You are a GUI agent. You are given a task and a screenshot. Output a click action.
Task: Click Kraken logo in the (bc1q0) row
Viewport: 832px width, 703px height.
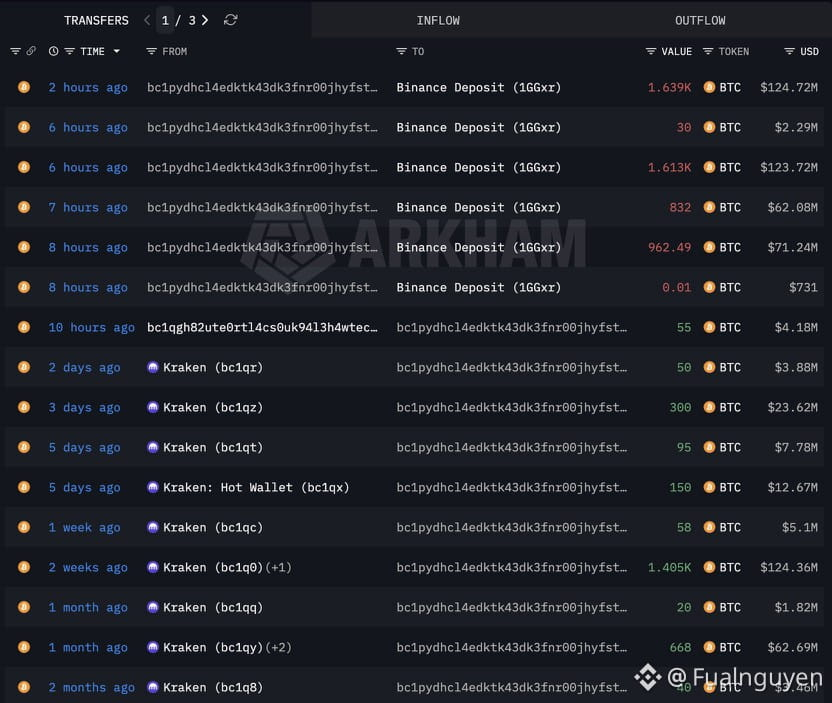click(153, 567)
